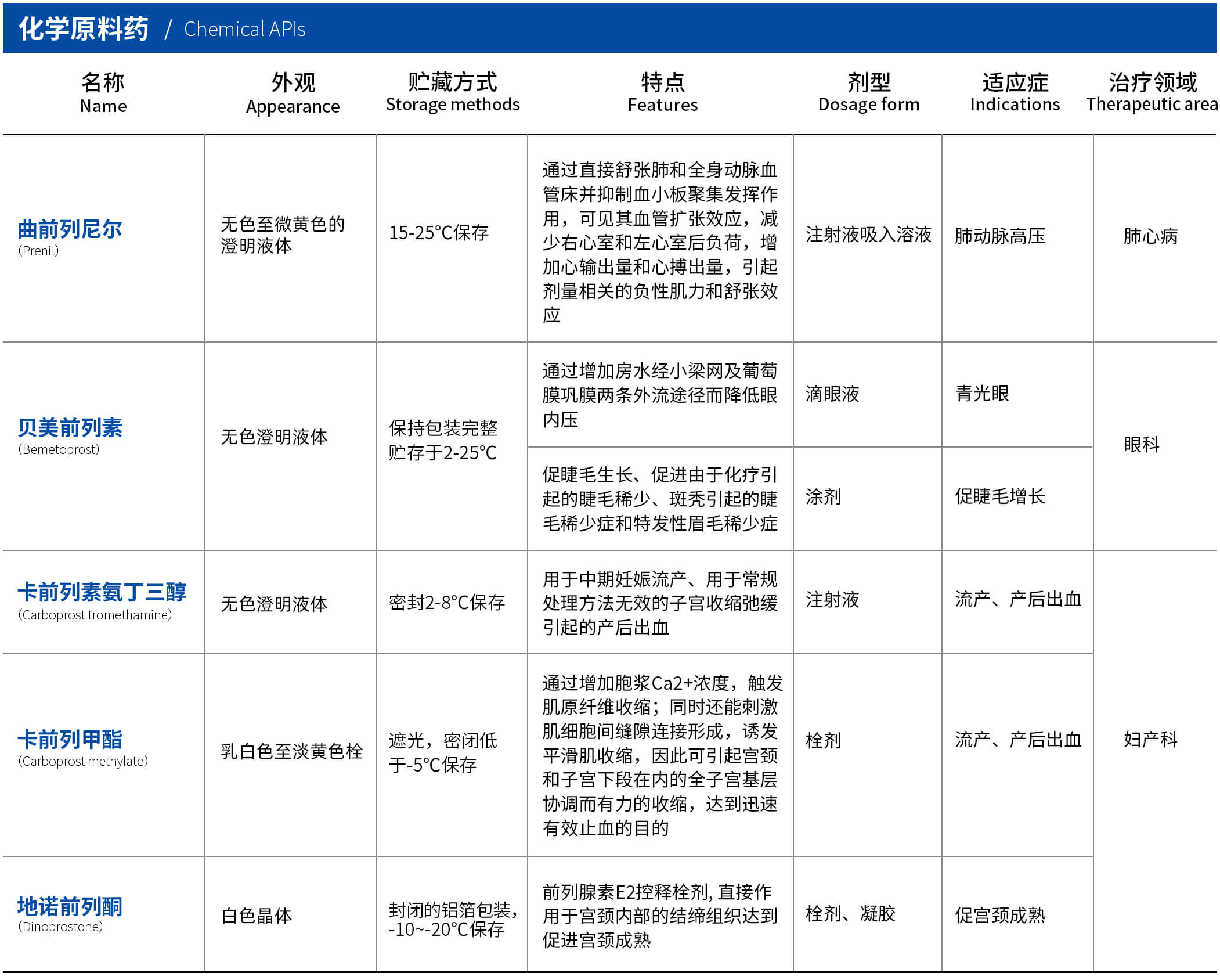Click the 特点 Features column header
This screenshot has width=1220, height=980.
(662, 93)
